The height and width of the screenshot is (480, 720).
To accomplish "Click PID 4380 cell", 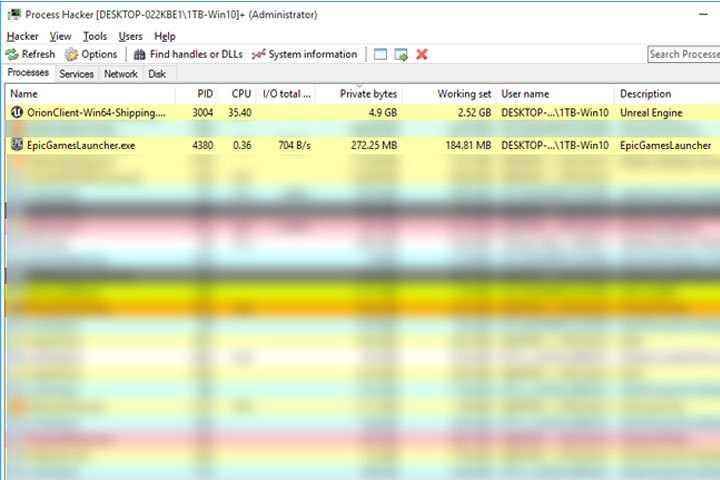I will (x=202, y=145).
